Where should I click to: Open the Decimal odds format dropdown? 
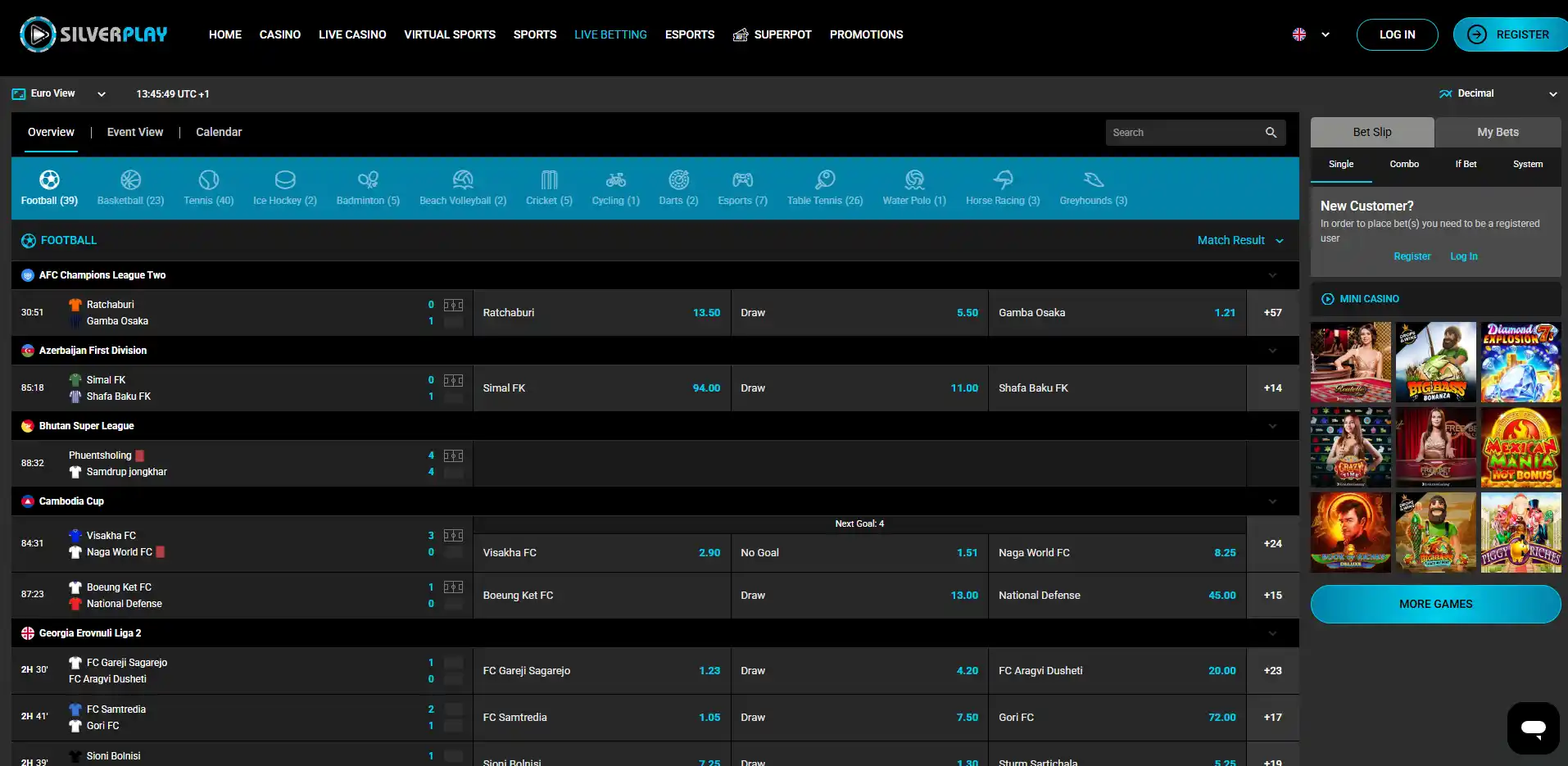point(1498,93)
